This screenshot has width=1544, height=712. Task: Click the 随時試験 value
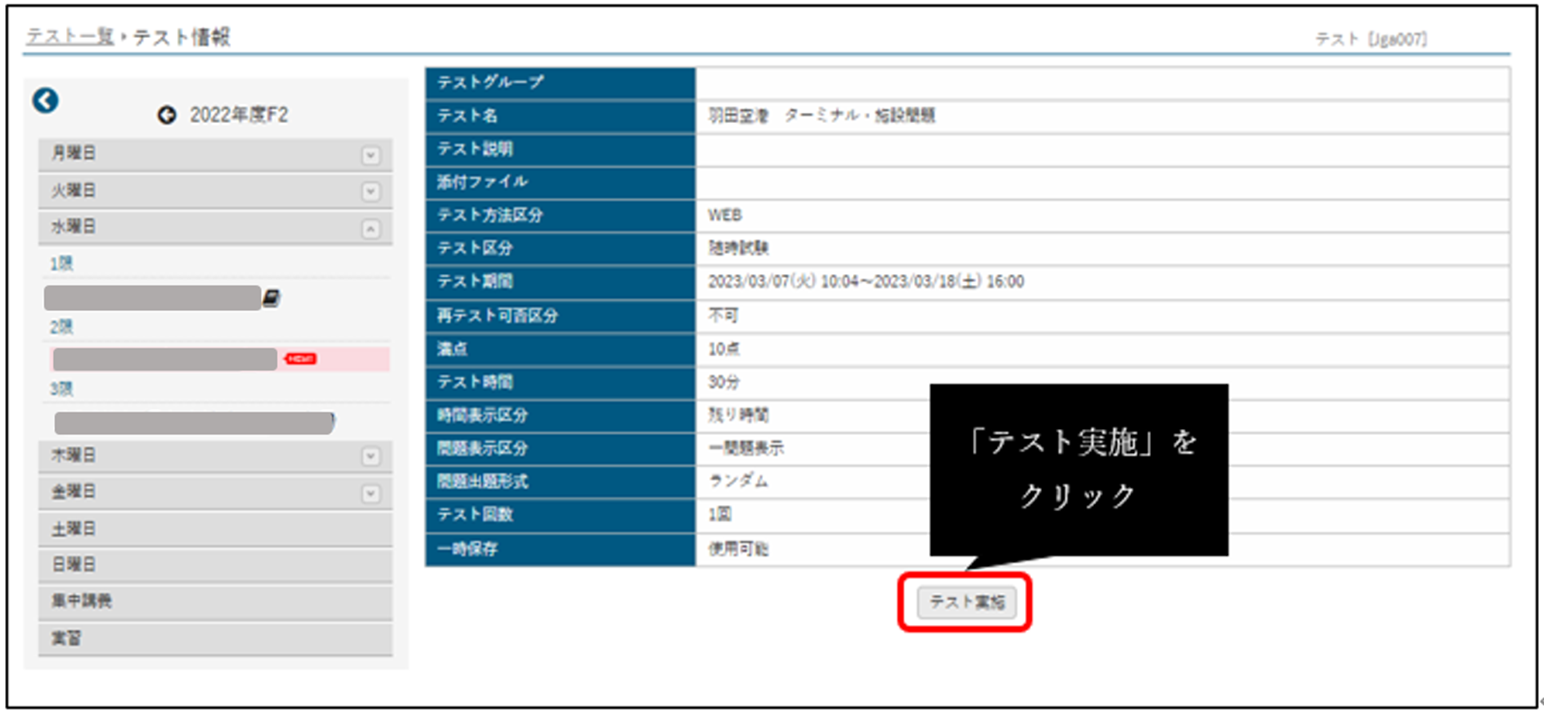[x=738, y=249]
